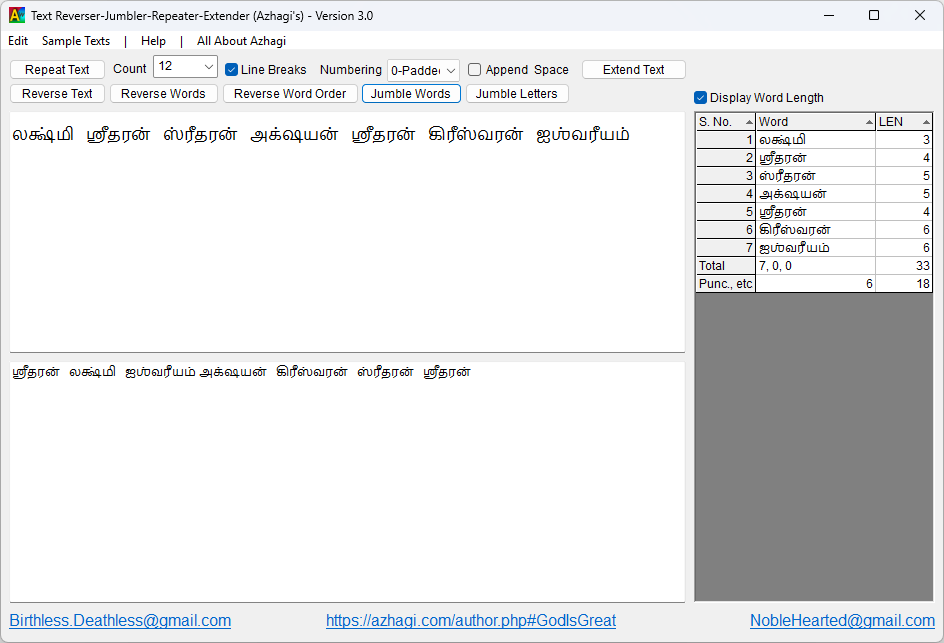The image size is (944, 643).
Task: Close the Text Reverser window
Action: tap(920, 15)
